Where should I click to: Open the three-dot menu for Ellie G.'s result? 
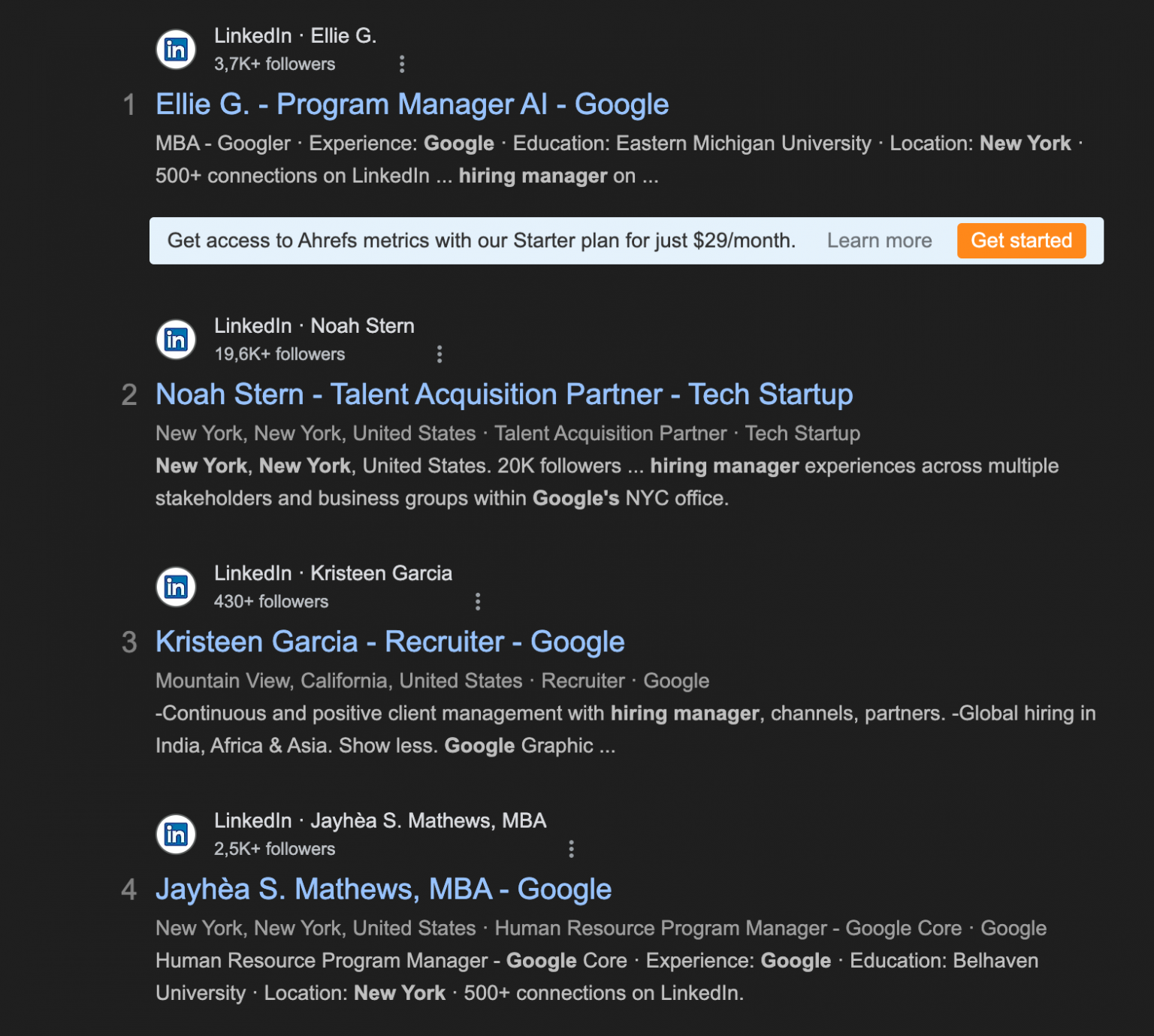[x=403, y=65]
